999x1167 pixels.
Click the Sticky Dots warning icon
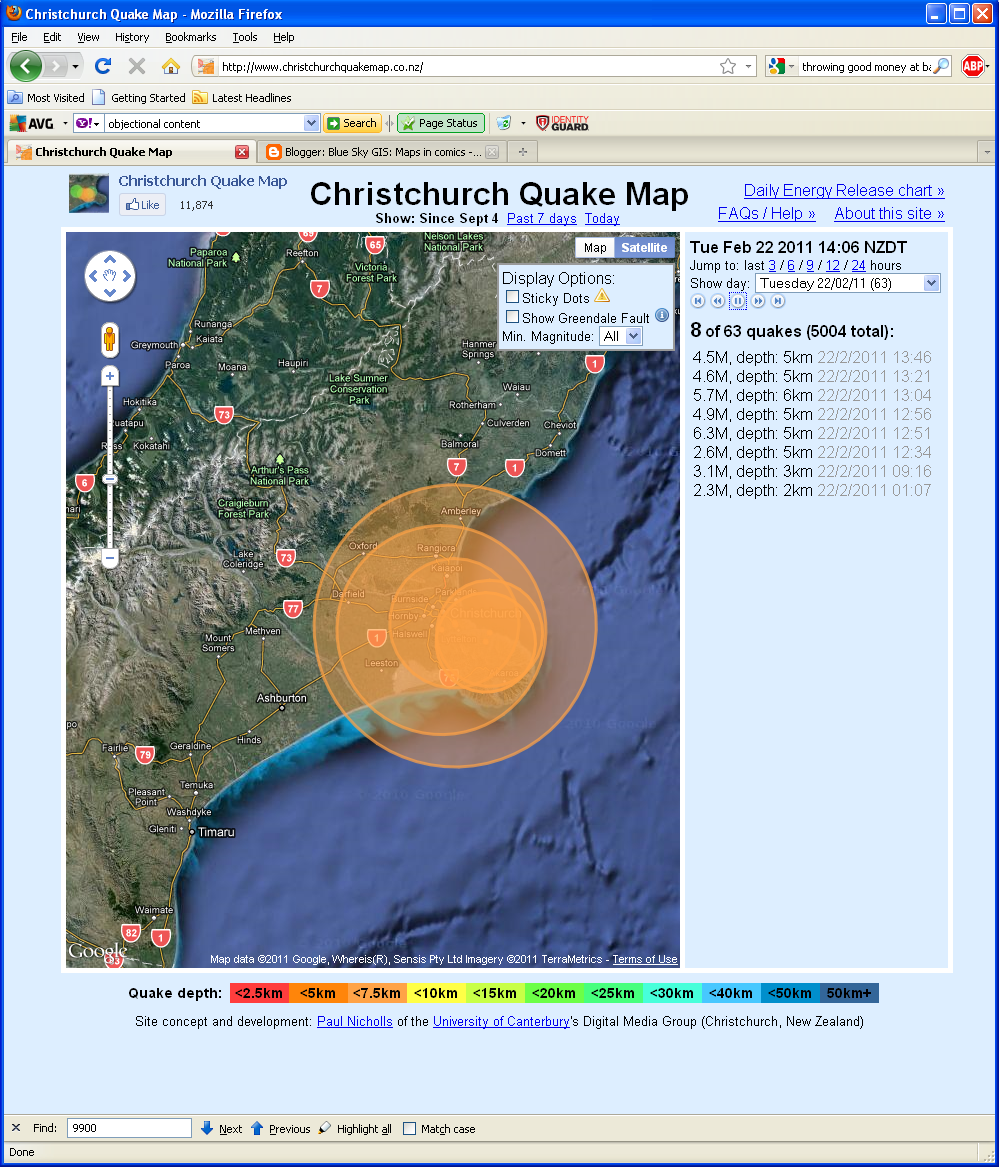coord(602,295)
